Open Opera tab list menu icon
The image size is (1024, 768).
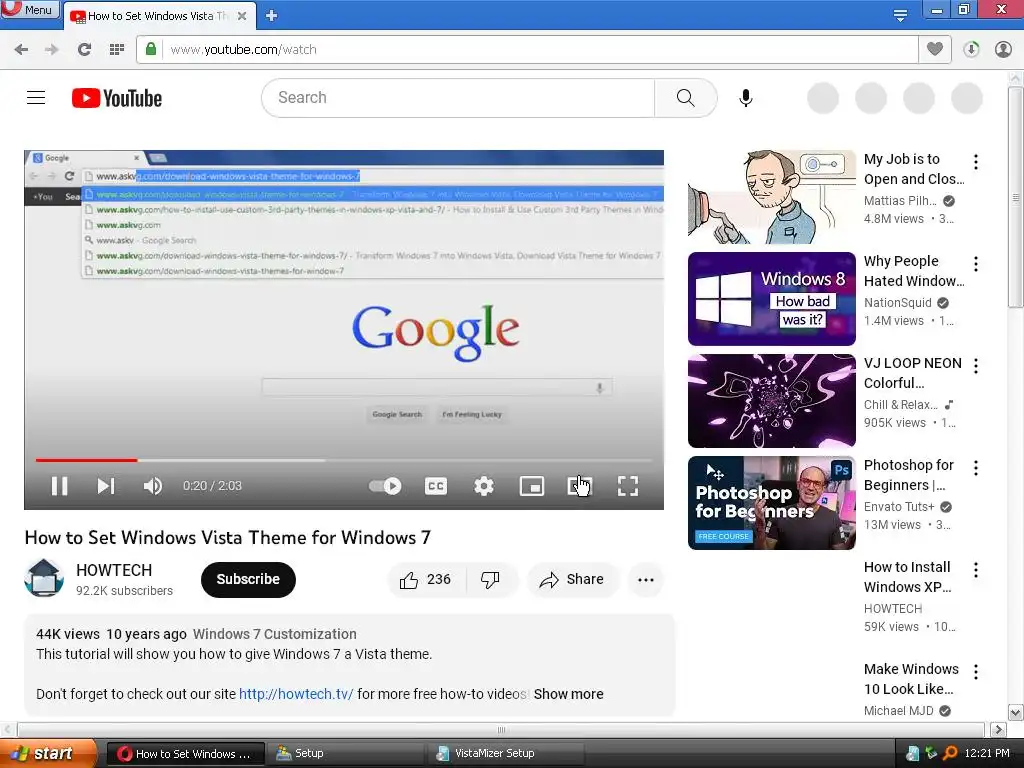point(900,15)
